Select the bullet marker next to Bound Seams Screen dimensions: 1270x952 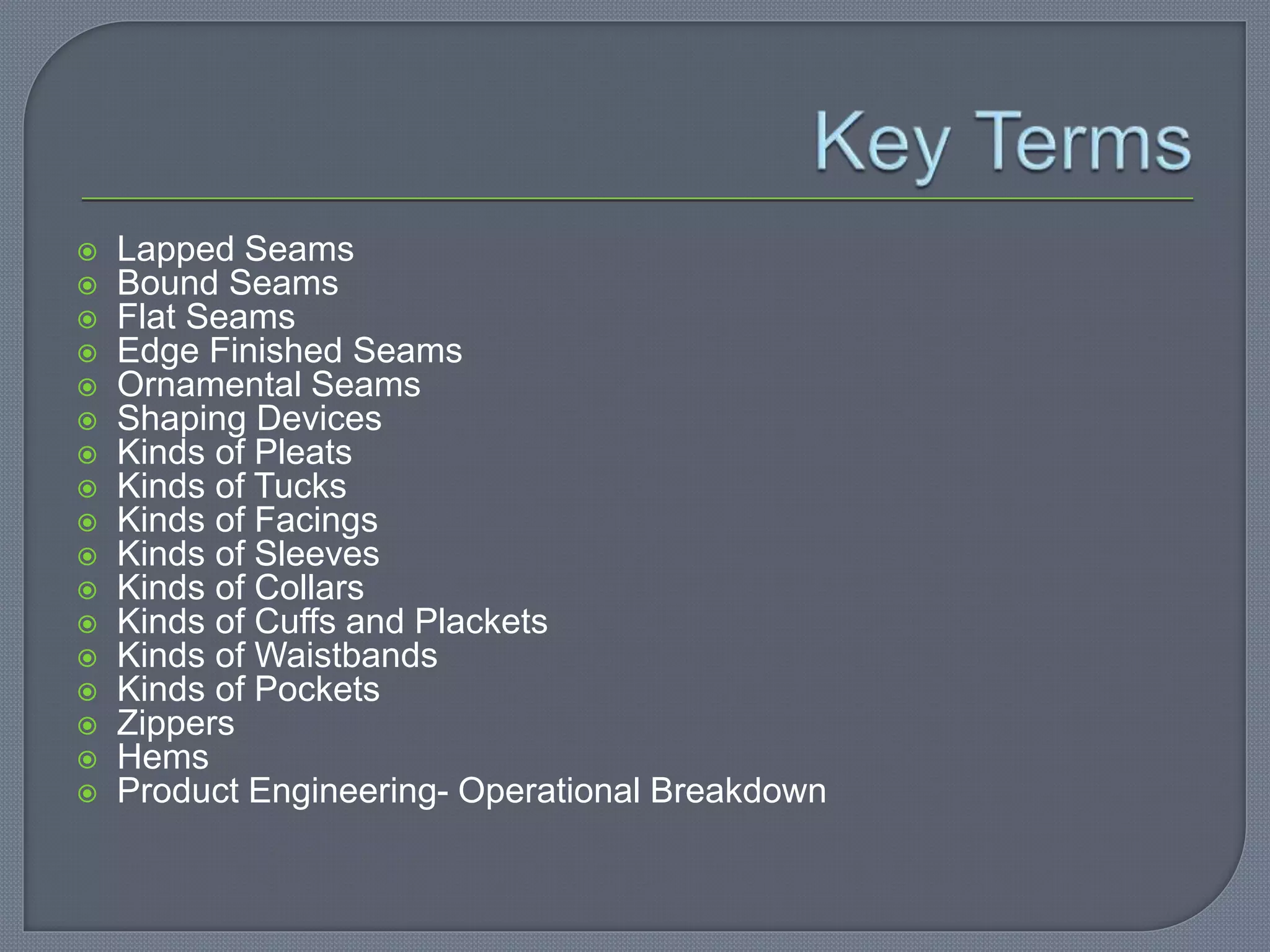(87, 286)
